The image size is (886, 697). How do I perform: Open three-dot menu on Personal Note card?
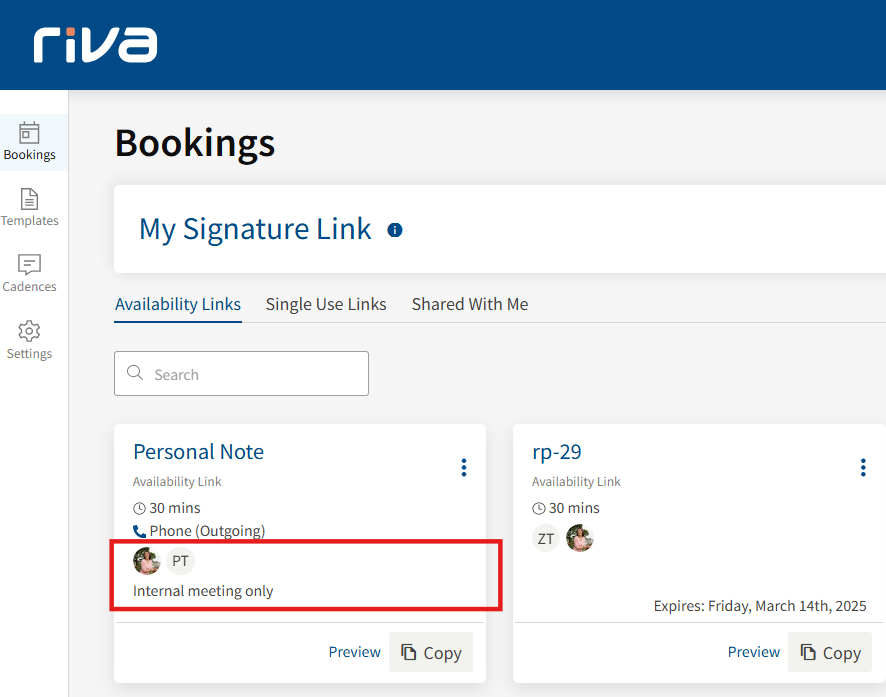(x=463, y=467)
